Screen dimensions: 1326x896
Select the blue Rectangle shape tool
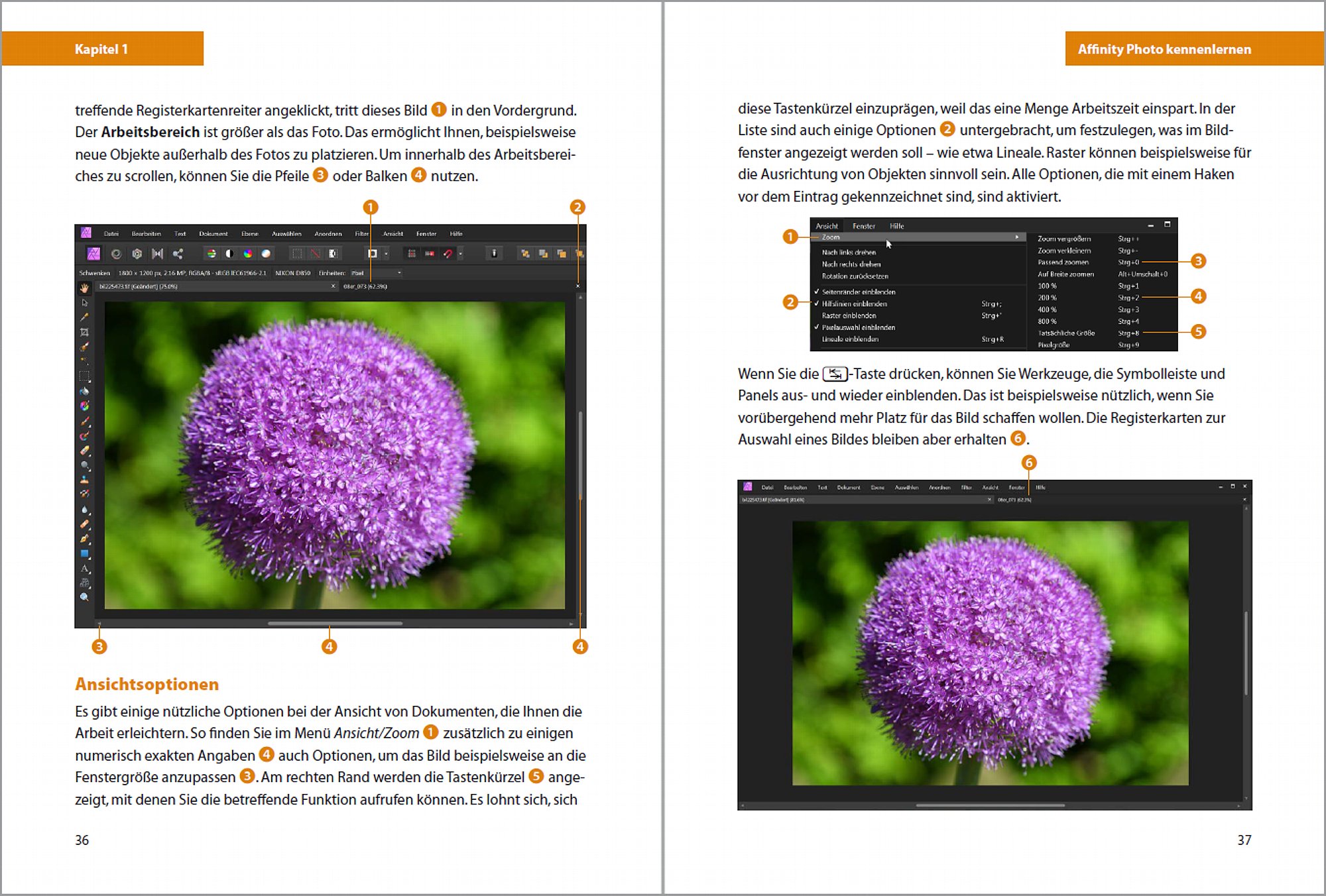click(x=85, y=553)
